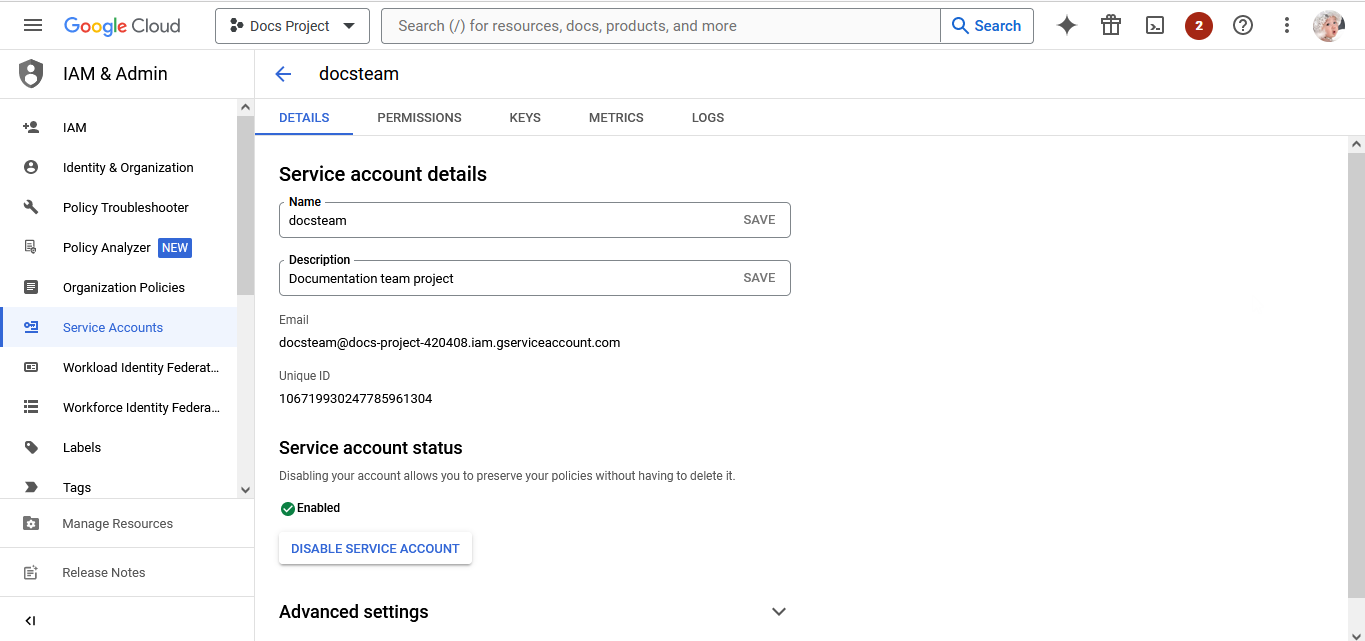Screen dimensions: 1365x641
Task: Open Workforce Identity Federation page
Action: [118, 407]
